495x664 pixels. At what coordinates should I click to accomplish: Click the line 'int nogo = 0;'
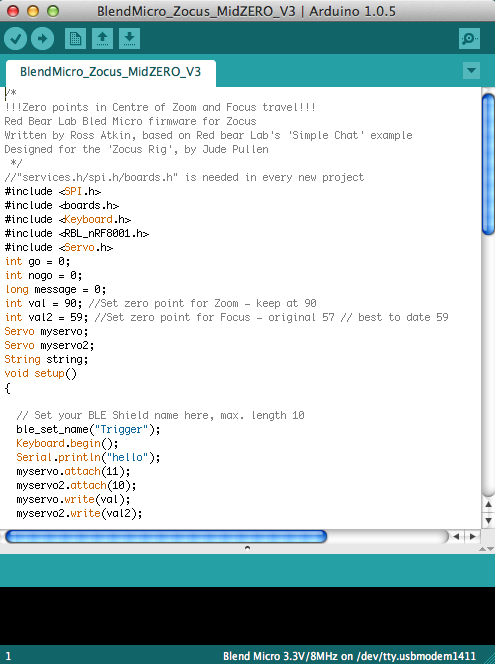point(43,275)
